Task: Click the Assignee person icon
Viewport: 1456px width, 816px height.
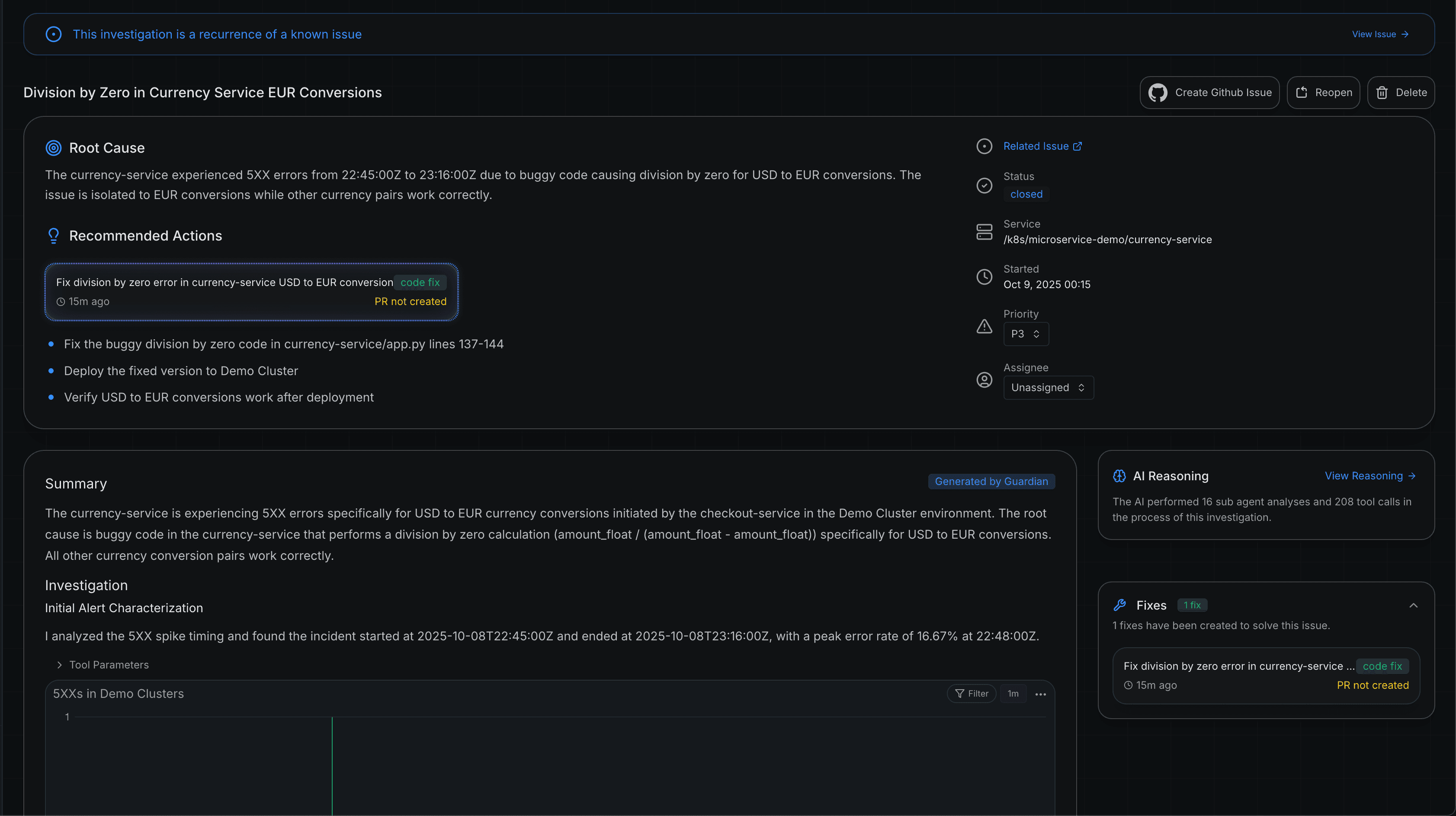Action: point(984,380)
